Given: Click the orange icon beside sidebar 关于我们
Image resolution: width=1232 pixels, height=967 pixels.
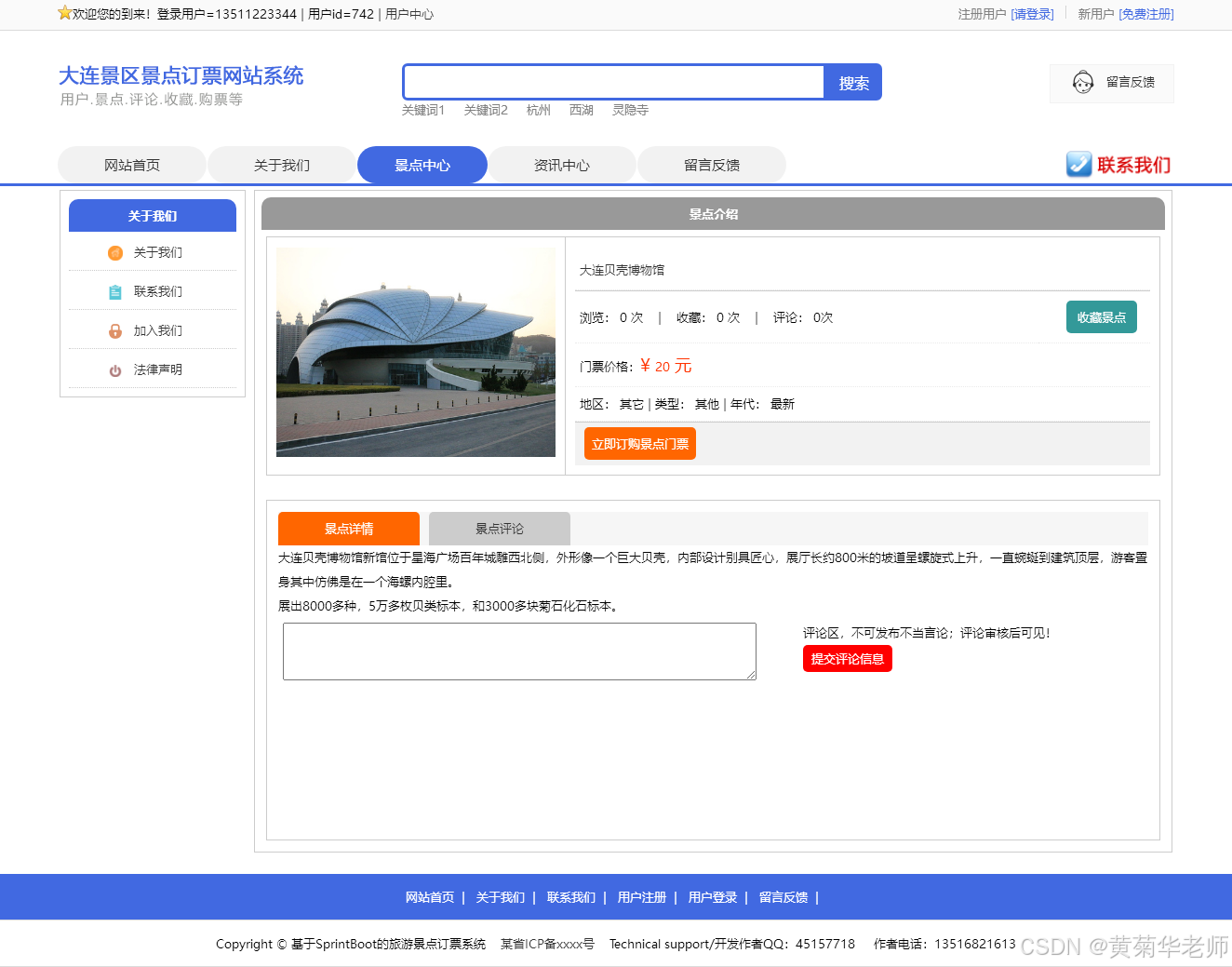Looking at the screenshot, I should click(x=115, y=253).
